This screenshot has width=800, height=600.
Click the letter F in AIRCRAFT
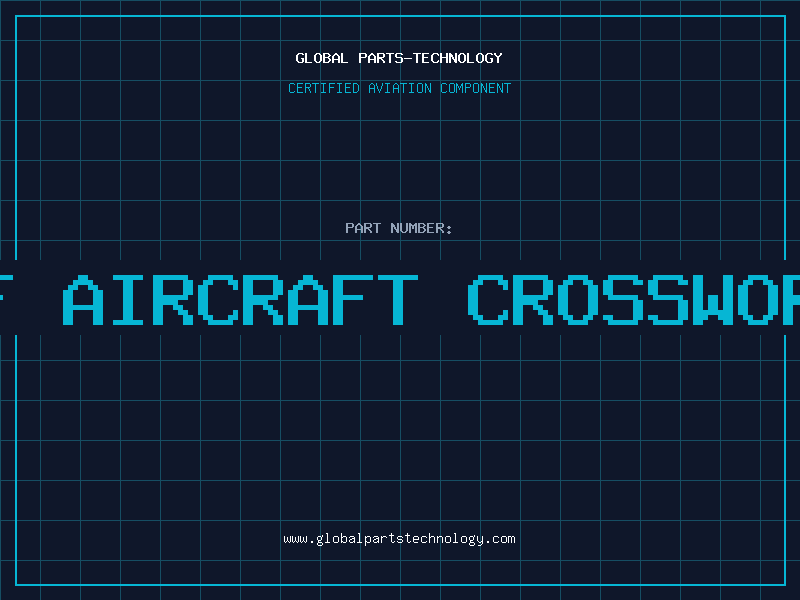(x=353, y=300)
